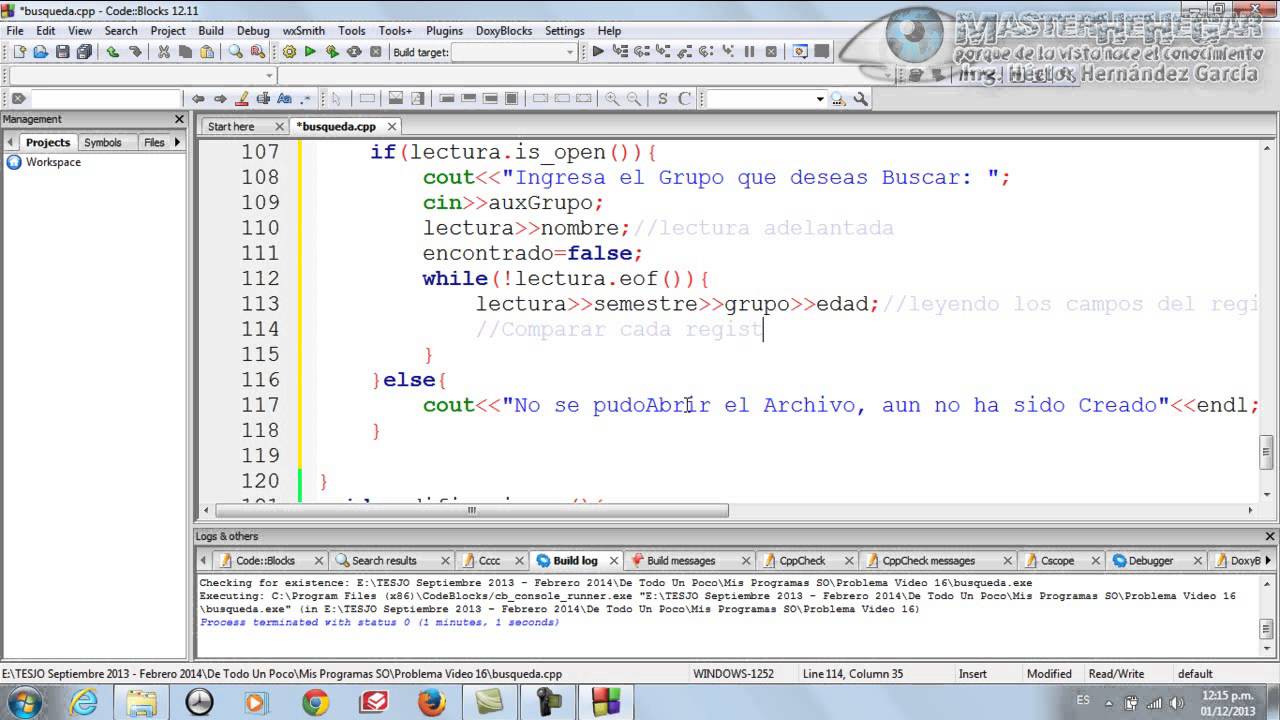Click the Windows Start button
Image resolution: width=1280 pixels, height=720 pixels.
point(22,702)
